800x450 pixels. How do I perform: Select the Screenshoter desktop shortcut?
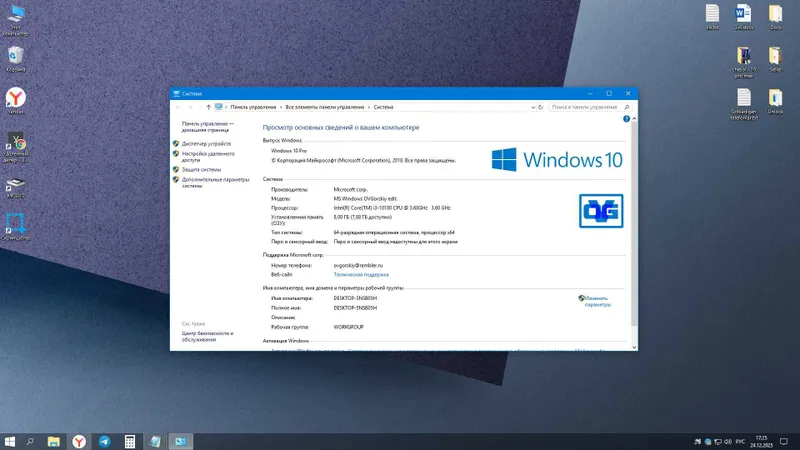(x=16, y=227)
